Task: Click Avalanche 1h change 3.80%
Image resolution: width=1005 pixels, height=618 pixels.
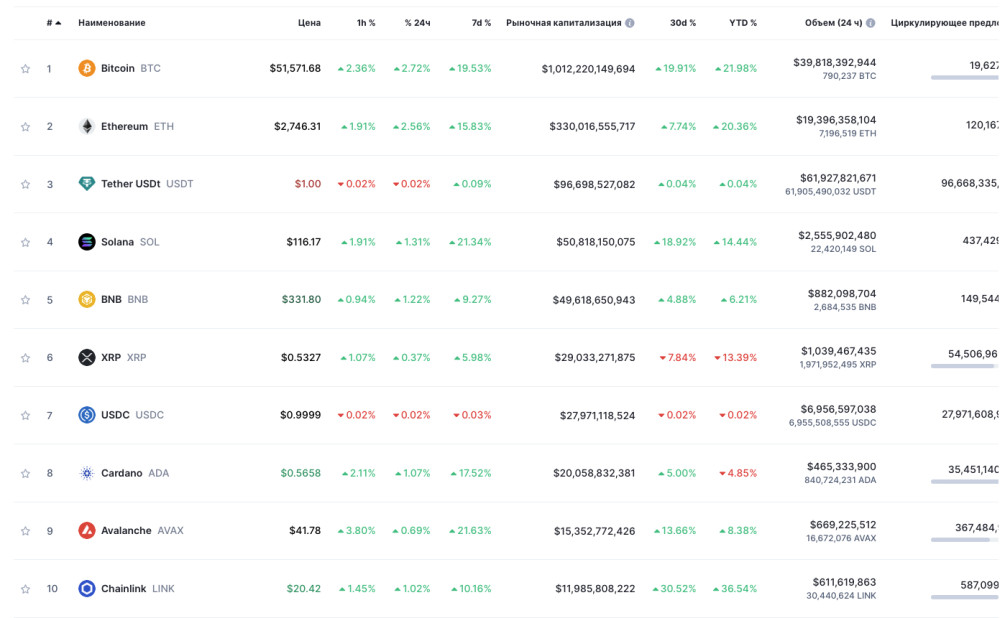Action: tap(357, 531)
